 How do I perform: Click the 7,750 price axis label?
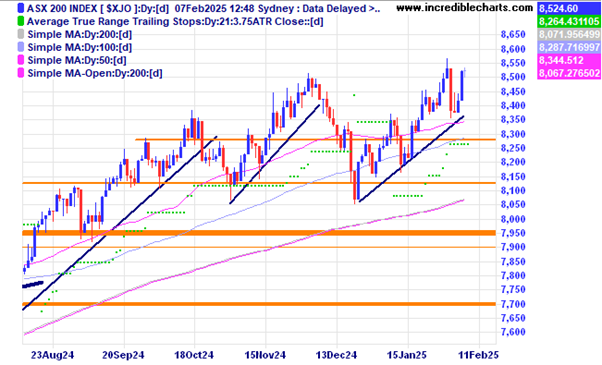click(x=513, y=290)
